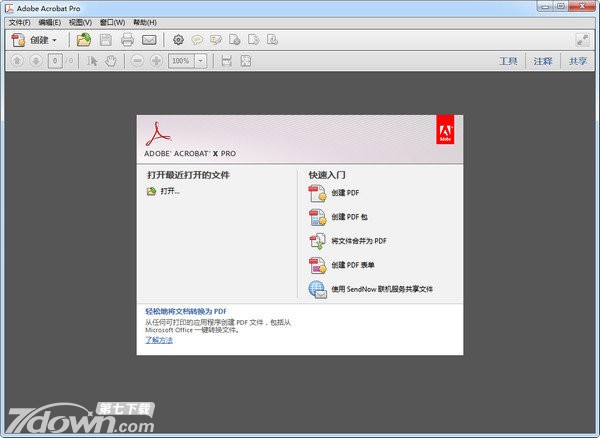Expand the 工具 (Tools) pane
The height and width of the screenshot is (438, 600).
[508, 61]
